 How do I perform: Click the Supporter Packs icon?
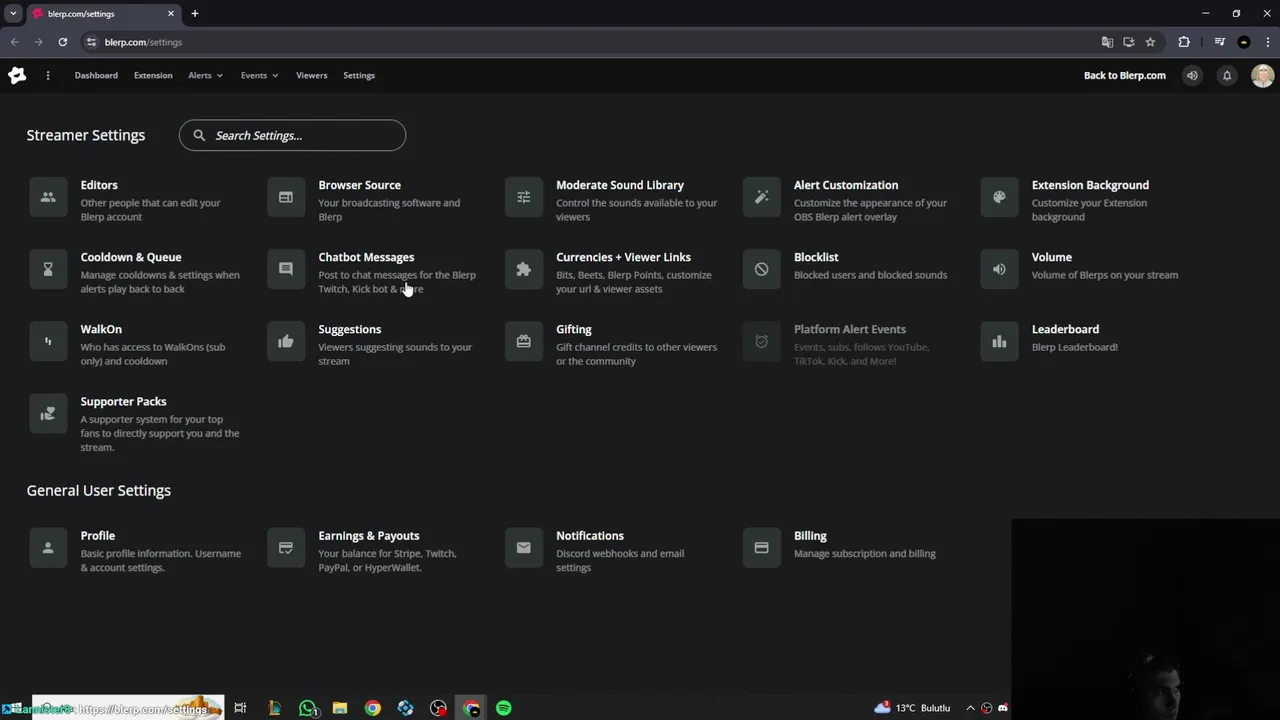[48, 413]
